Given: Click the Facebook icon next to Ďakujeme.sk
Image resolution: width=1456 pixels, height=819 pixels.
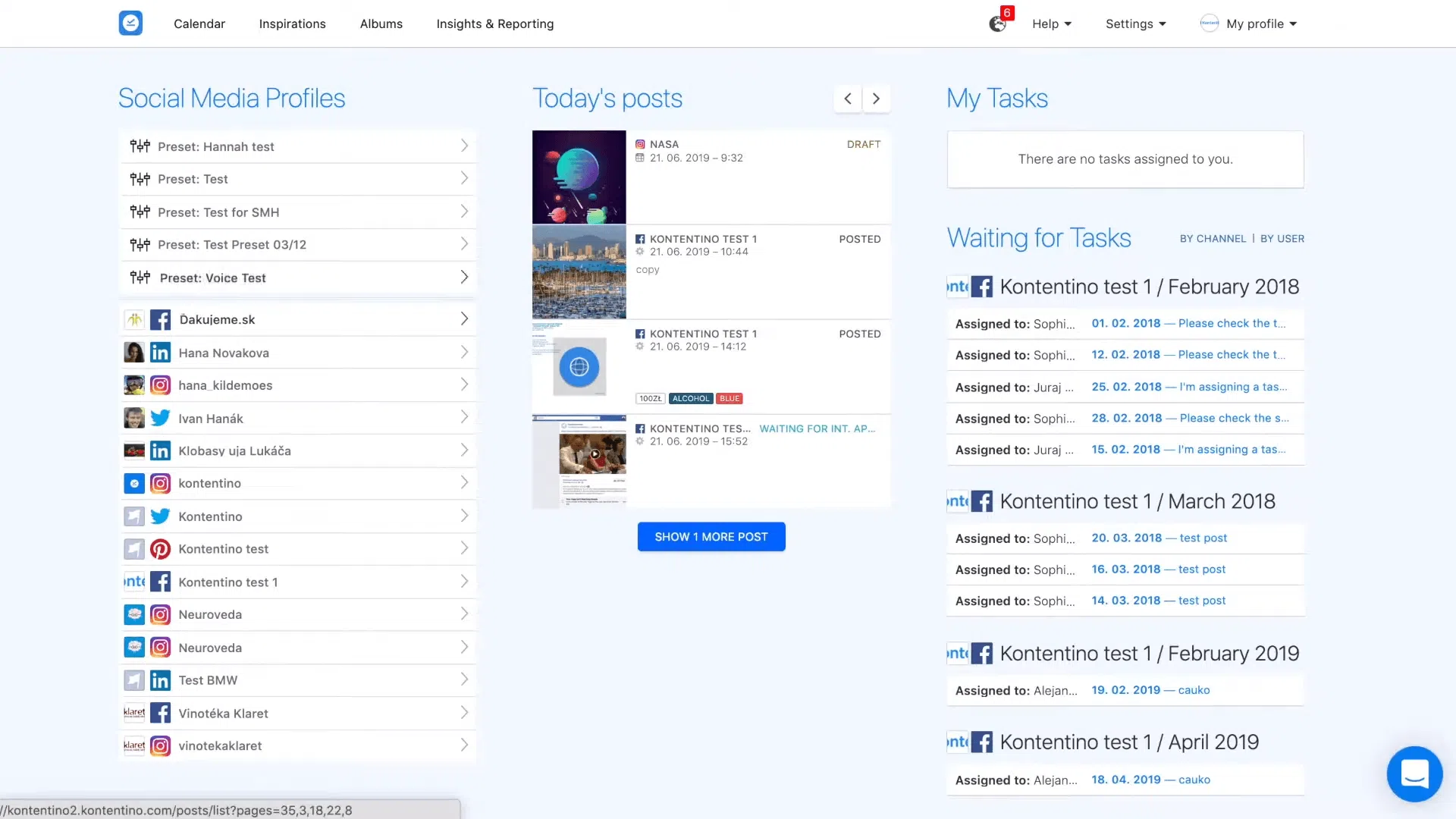Looking at the screenshot, I should 160,320.
